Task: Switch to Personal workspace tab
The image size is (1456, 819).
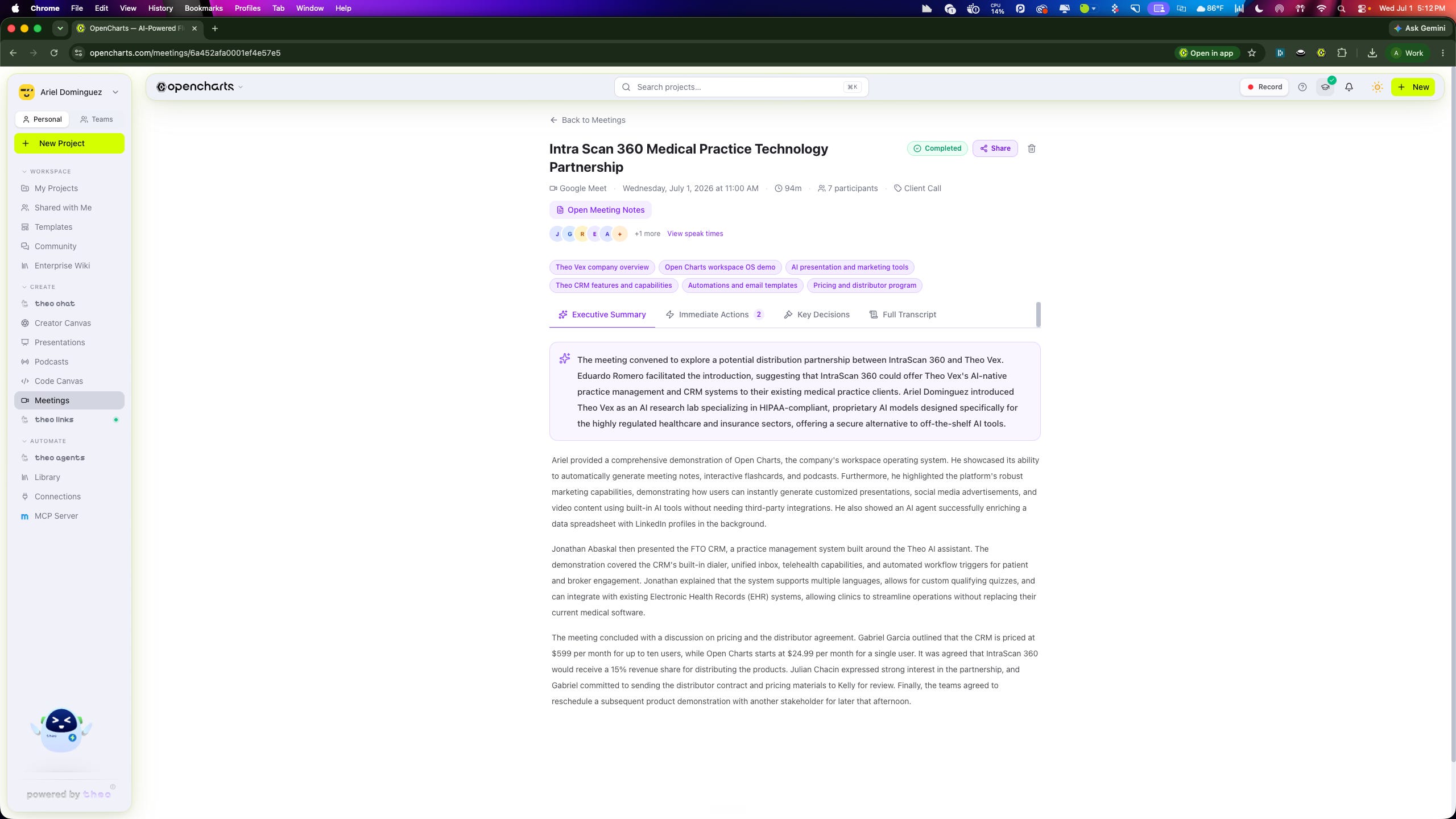Action: [x=42, y=119]
